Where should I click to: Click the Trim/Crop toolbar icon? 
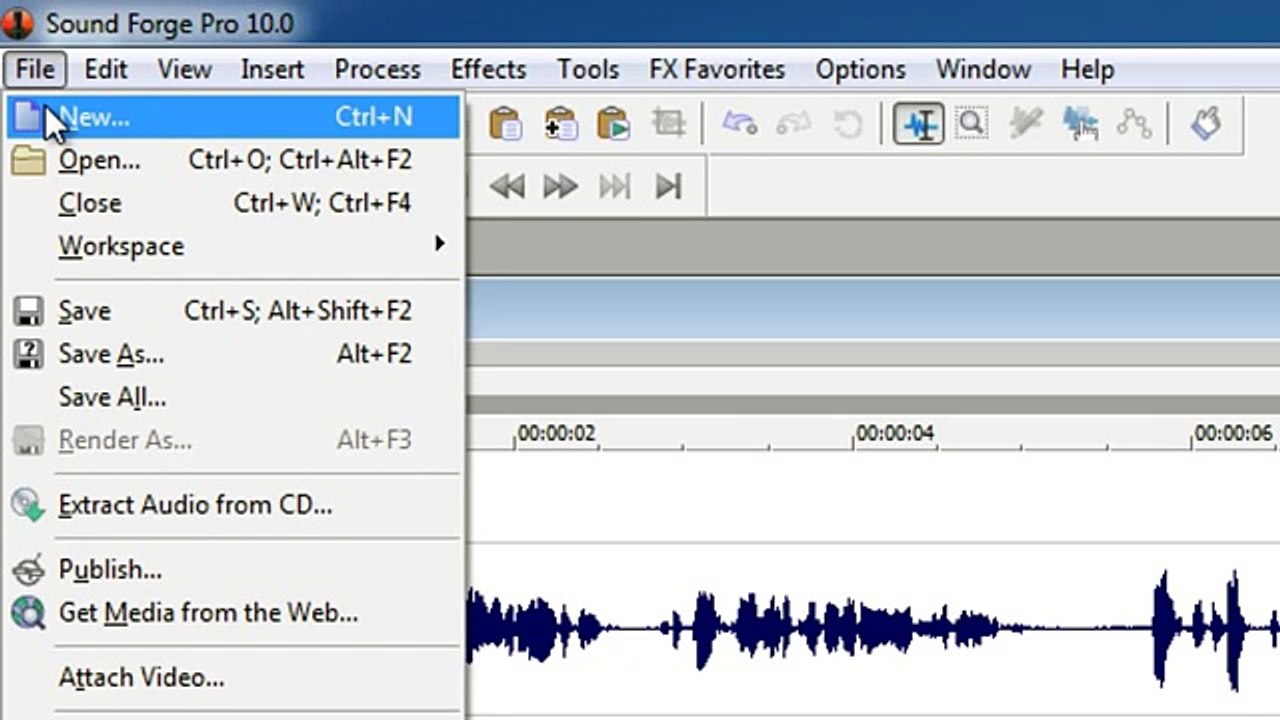668,124
